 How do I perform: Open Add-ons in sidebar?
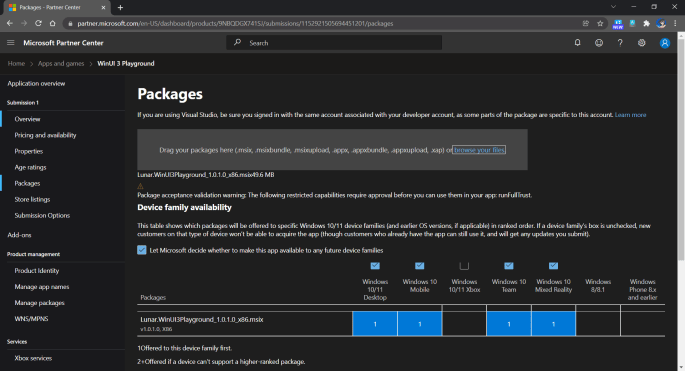(19, 235)
